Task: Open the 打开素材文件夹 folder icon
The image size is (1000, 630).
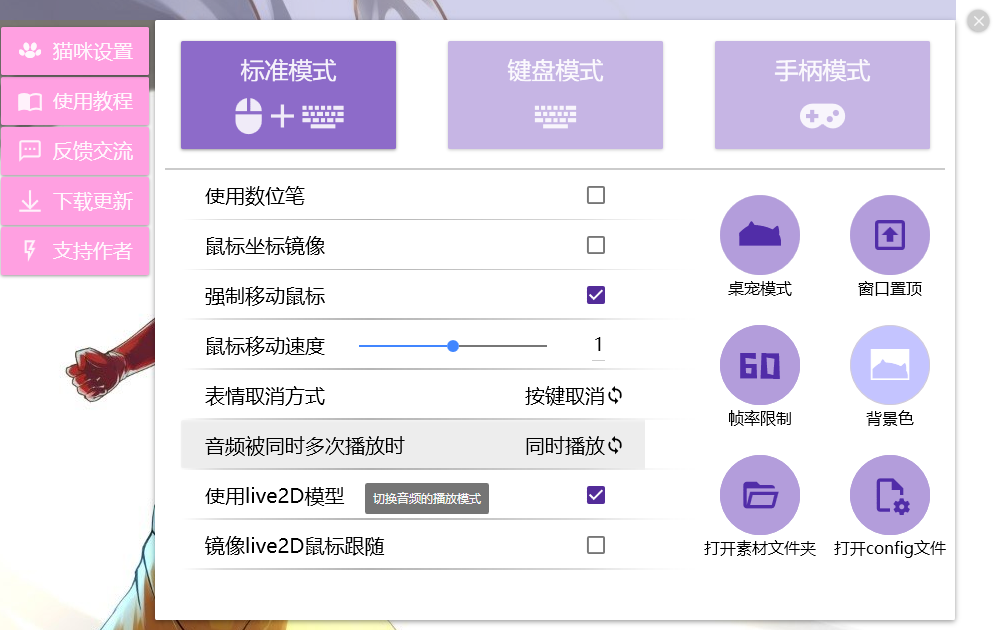Action: tap(759, 495)
